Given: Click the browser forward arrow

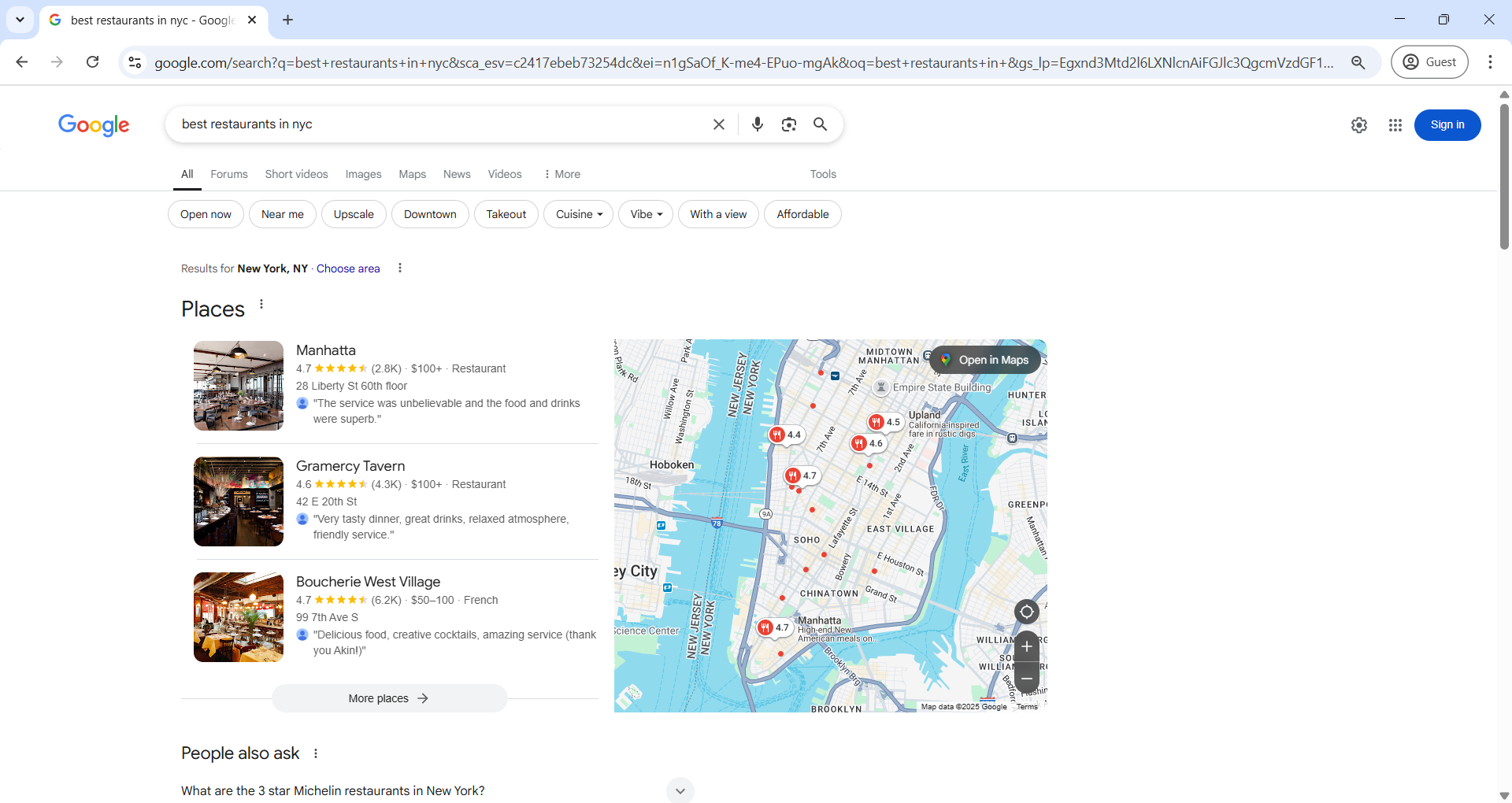Looking at the screenshot, I should pos(57,62).
